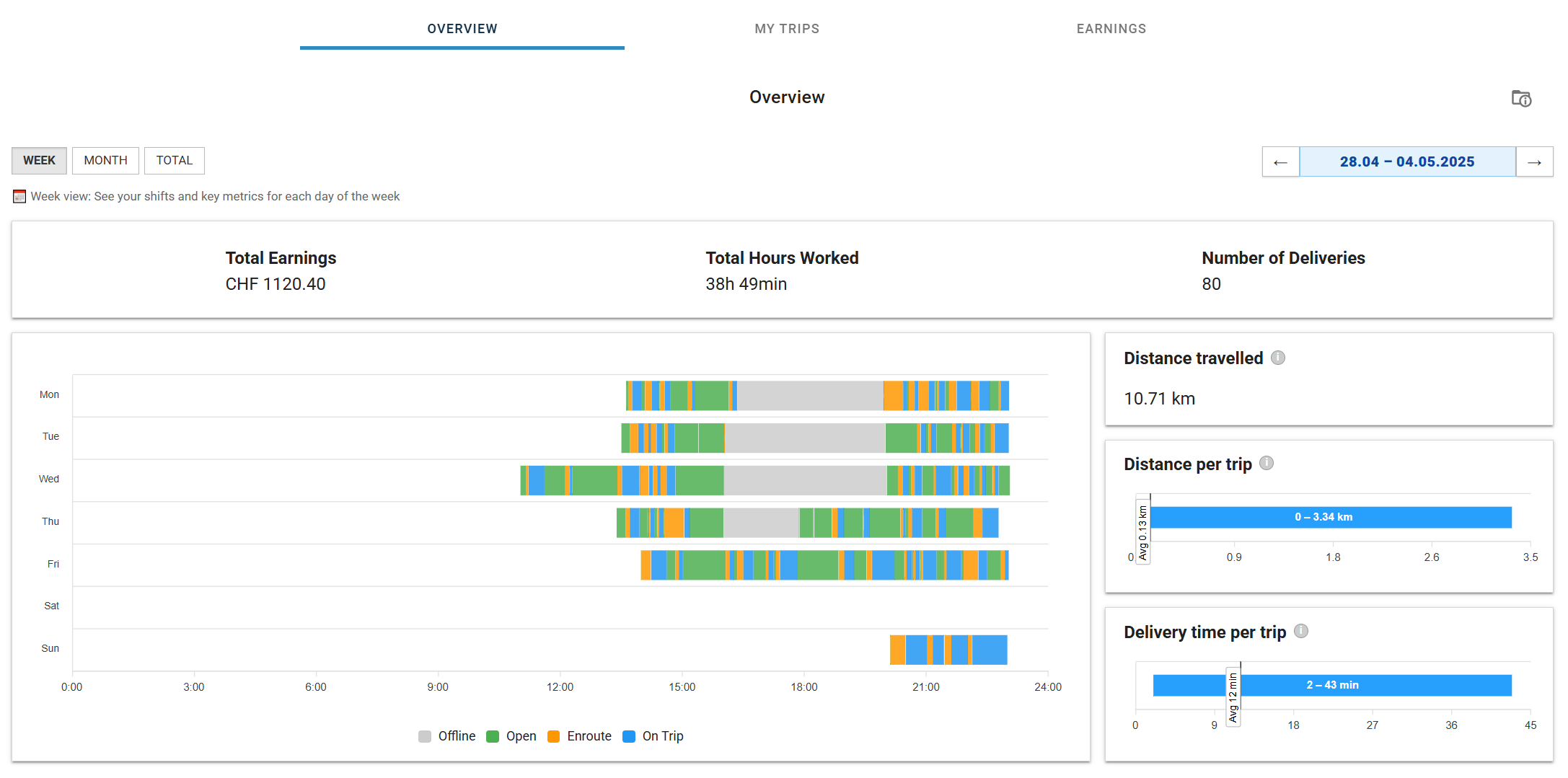Click the Overview page title
This screenshot has height=778, width=1568.
(787, 97)
